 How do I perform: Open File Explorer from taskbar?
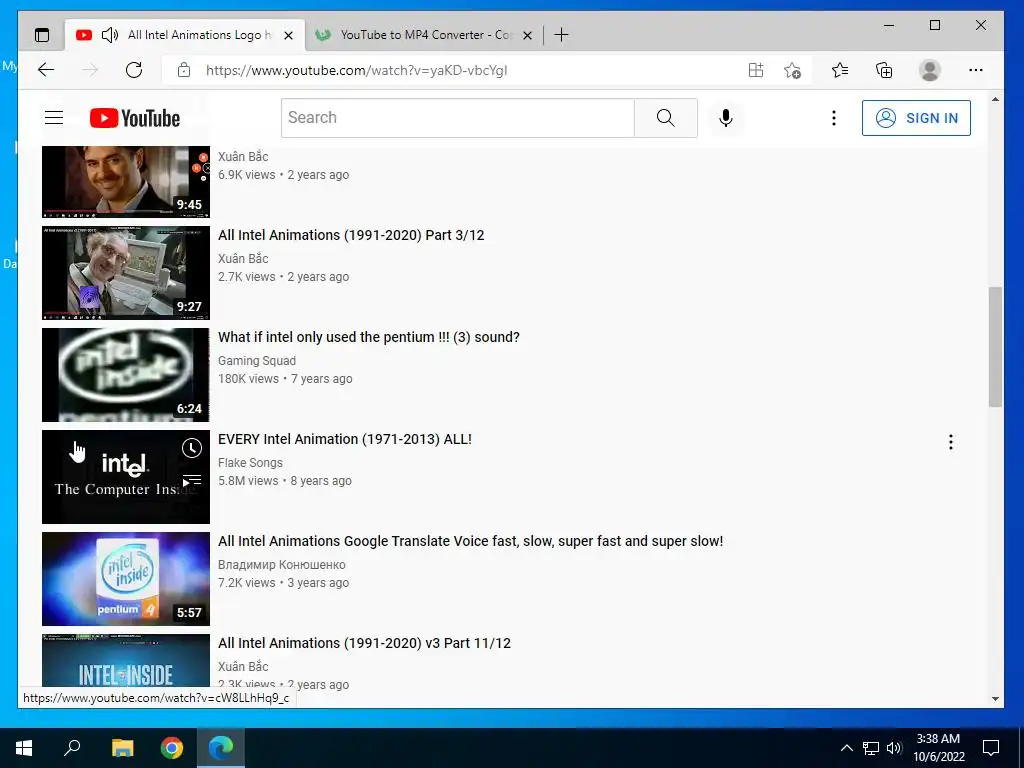tap(122, 748)
